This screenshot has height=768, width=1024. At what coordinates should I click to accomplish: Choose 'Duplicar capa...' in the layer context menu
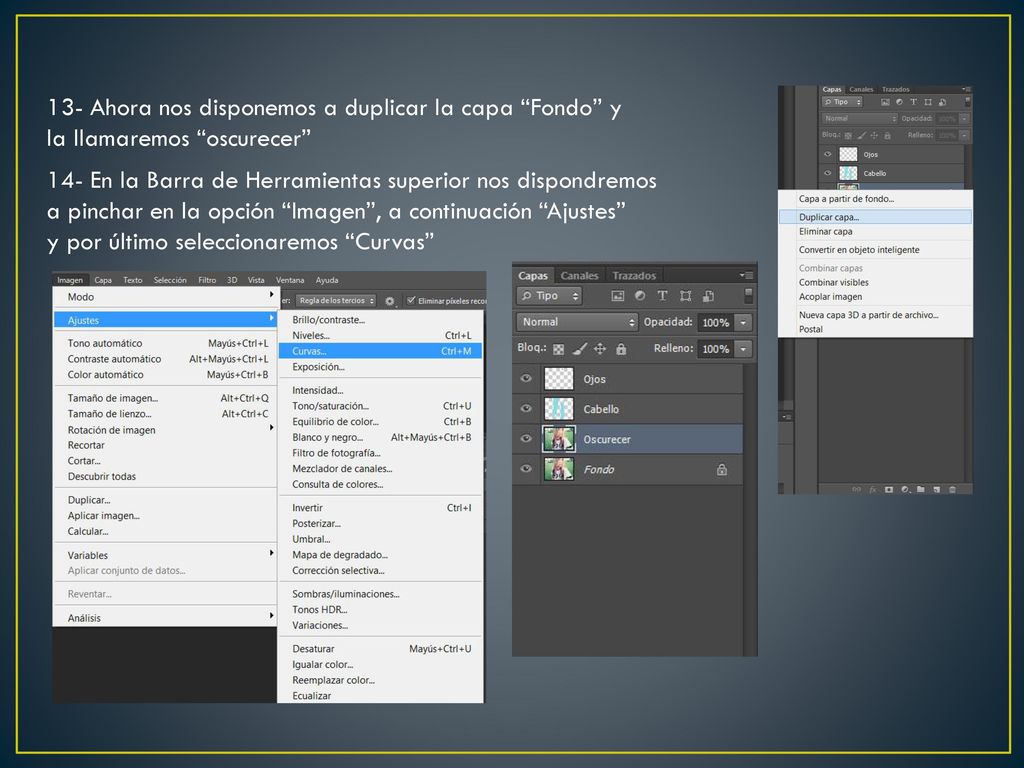(x=875, y=217)
